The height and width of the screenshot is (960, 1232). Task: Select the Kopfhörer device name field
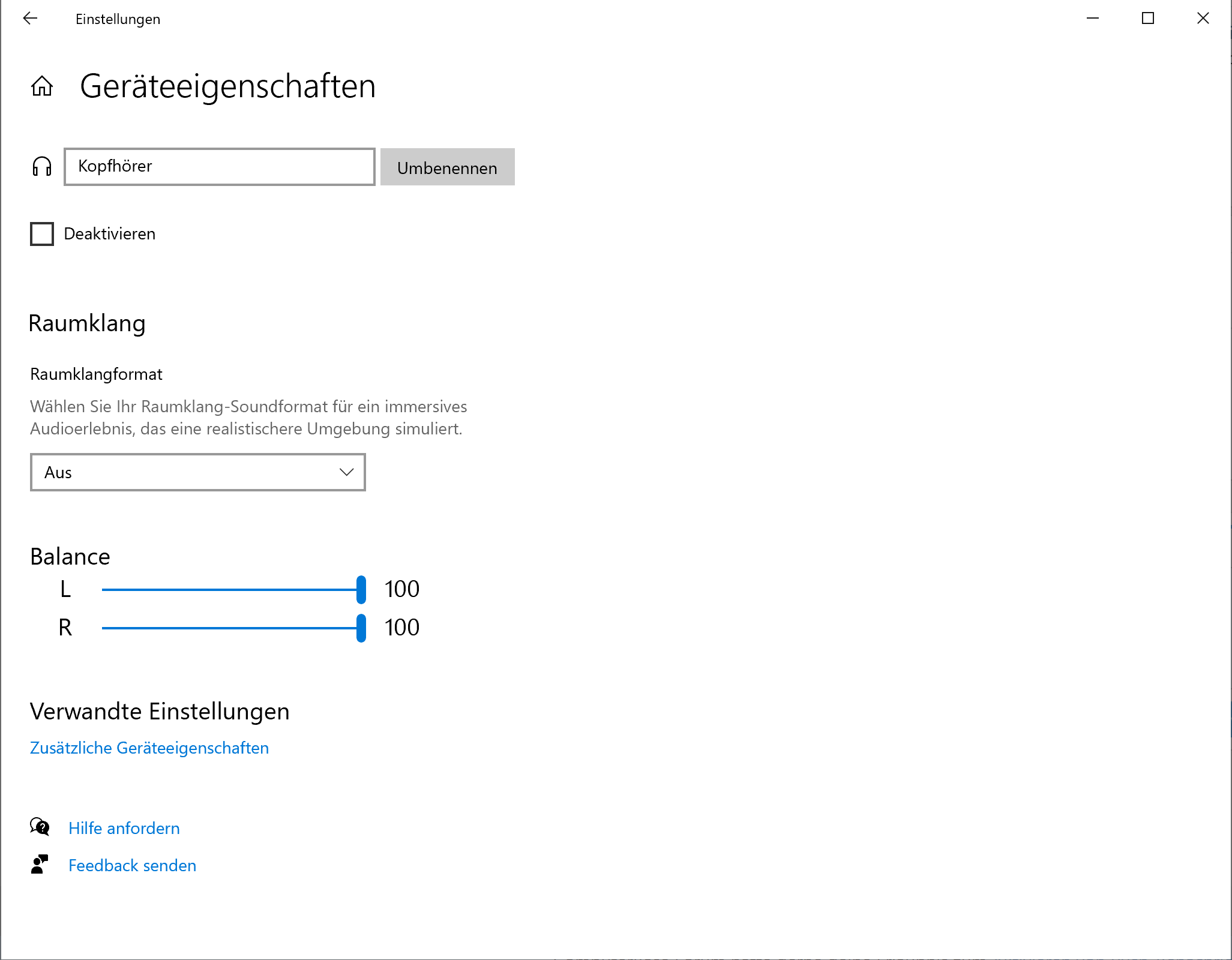coord(218,167)
